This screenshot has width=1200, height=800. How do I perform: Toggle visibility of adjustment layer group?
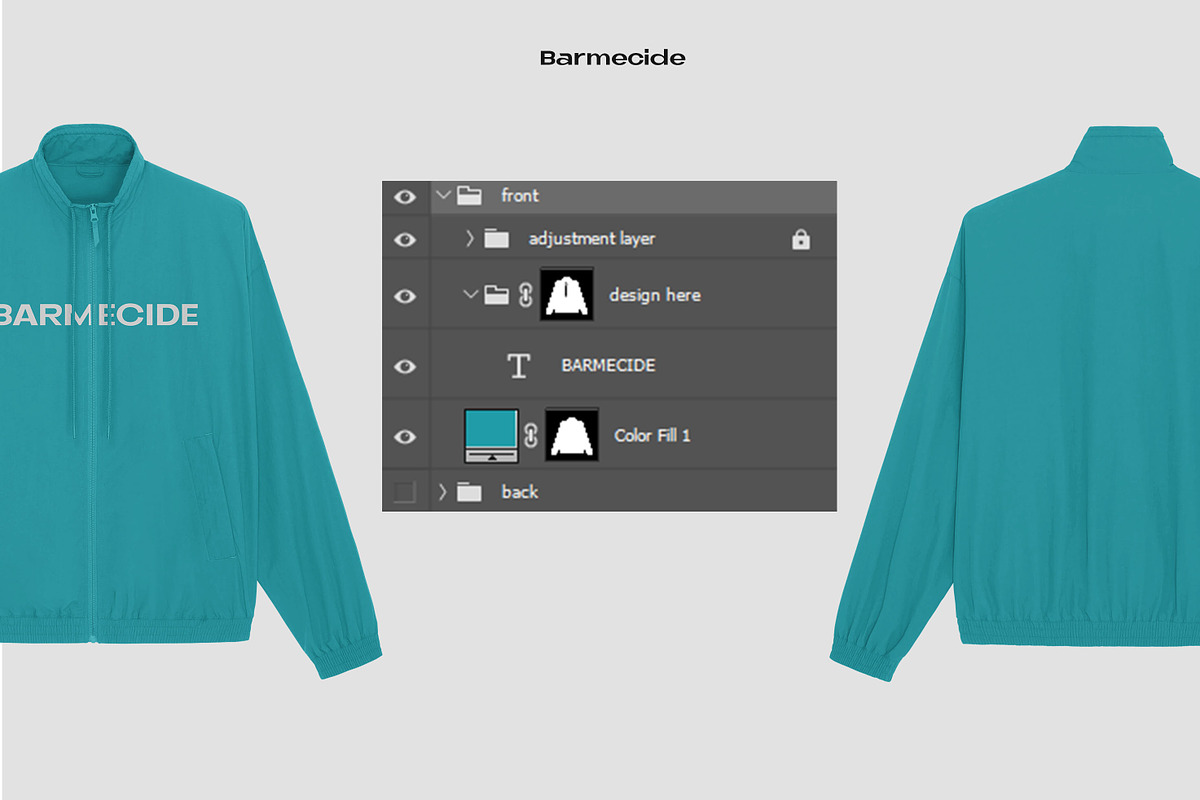point(405,239)
